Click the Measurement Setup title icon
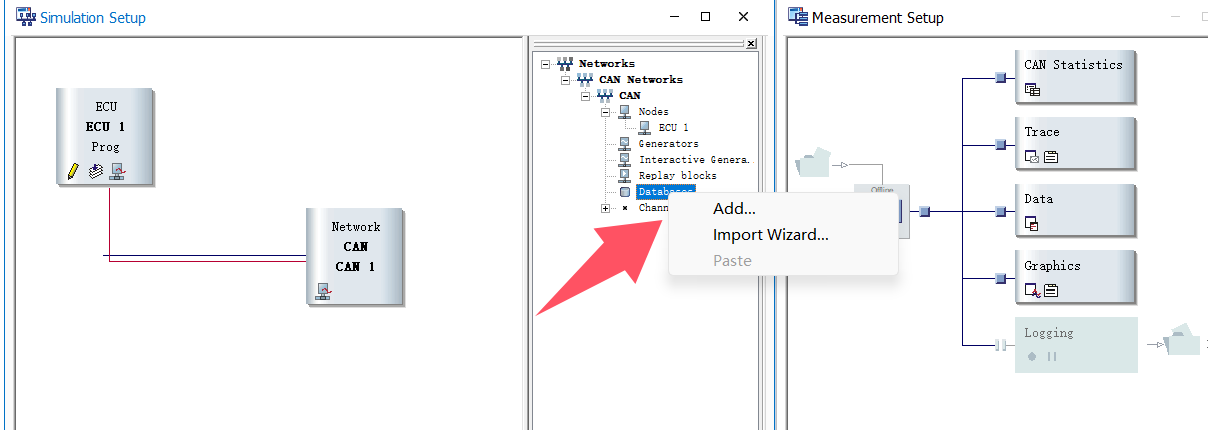 click(798, 16)
